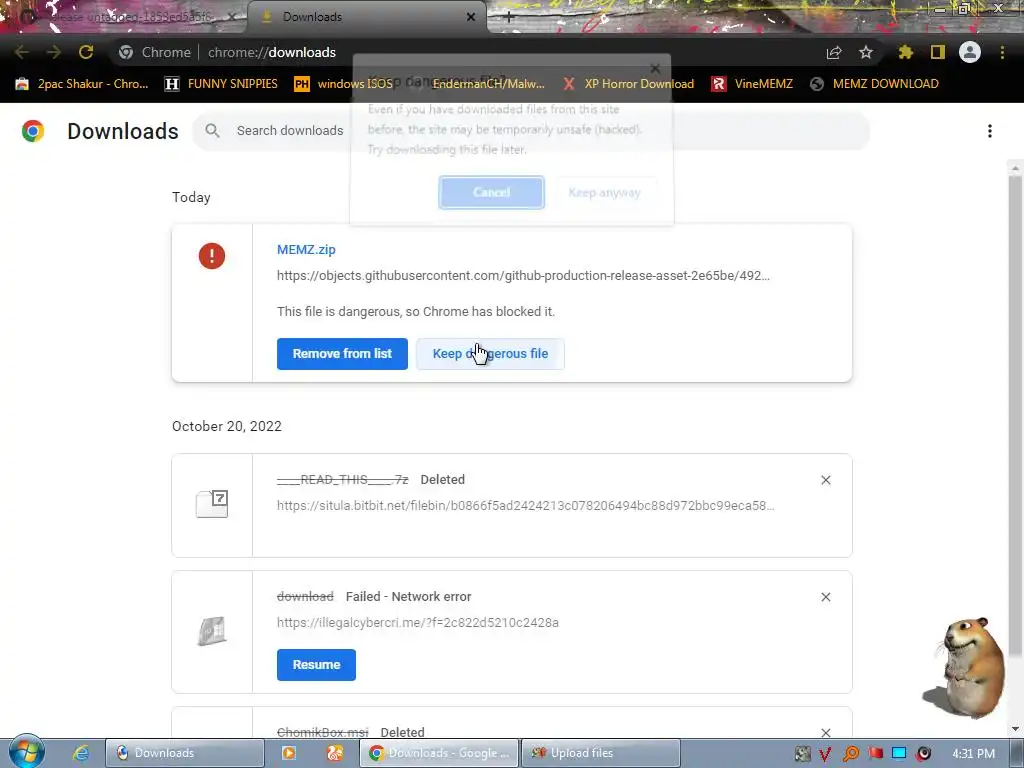Click Keep dangerous file button

pyautogui.click(x=490, y=354)
